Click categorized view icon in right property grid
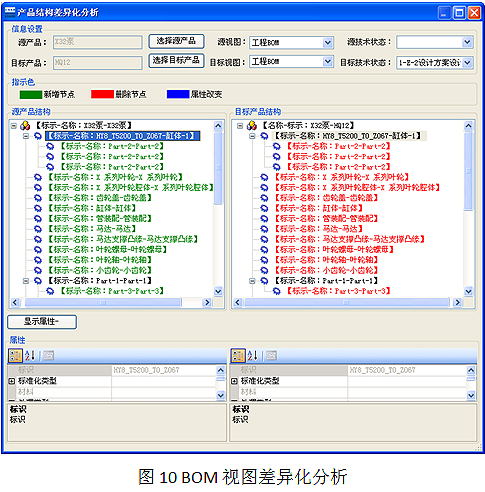The height and width of the screenshot is (492, 485). coord(238,356)
